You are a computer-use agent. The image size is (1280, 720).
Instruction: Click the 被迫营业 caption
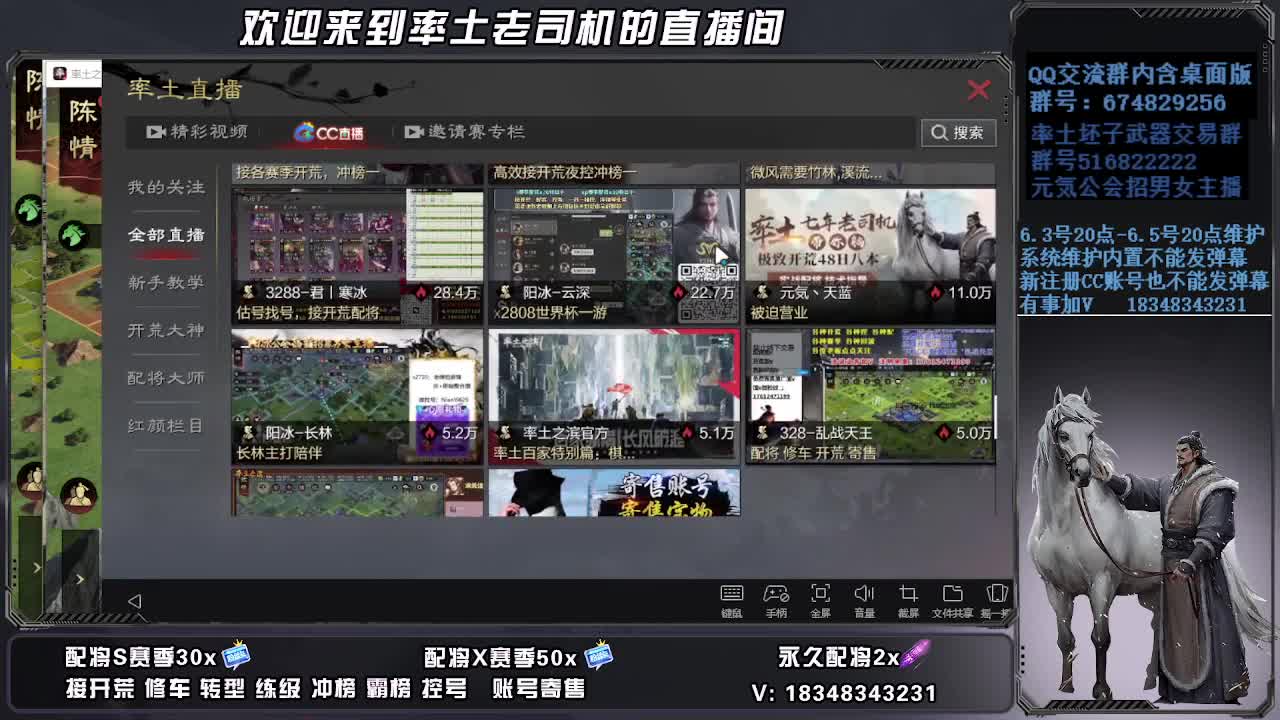click(x=779, y=313)
